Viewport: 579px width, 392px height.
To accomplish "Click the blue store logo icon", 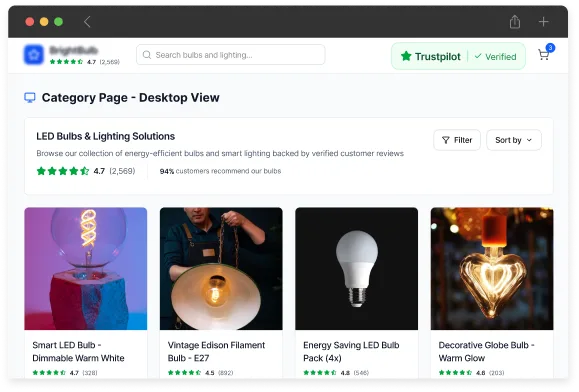I will (34, 55).
